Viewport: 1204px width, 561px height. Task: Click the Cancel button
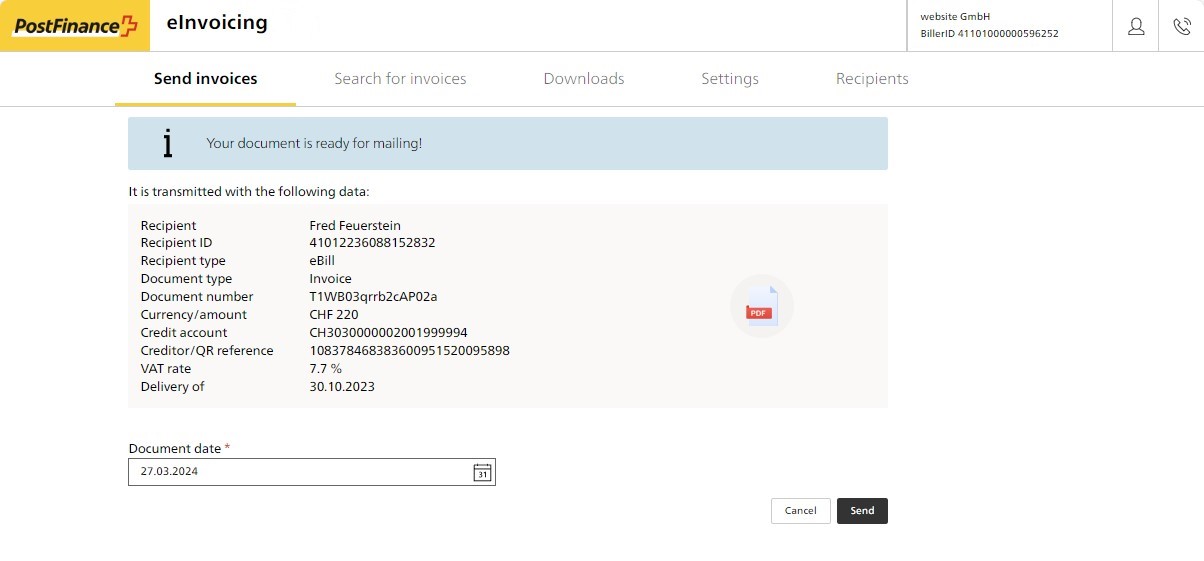click(x=801, y=511)
